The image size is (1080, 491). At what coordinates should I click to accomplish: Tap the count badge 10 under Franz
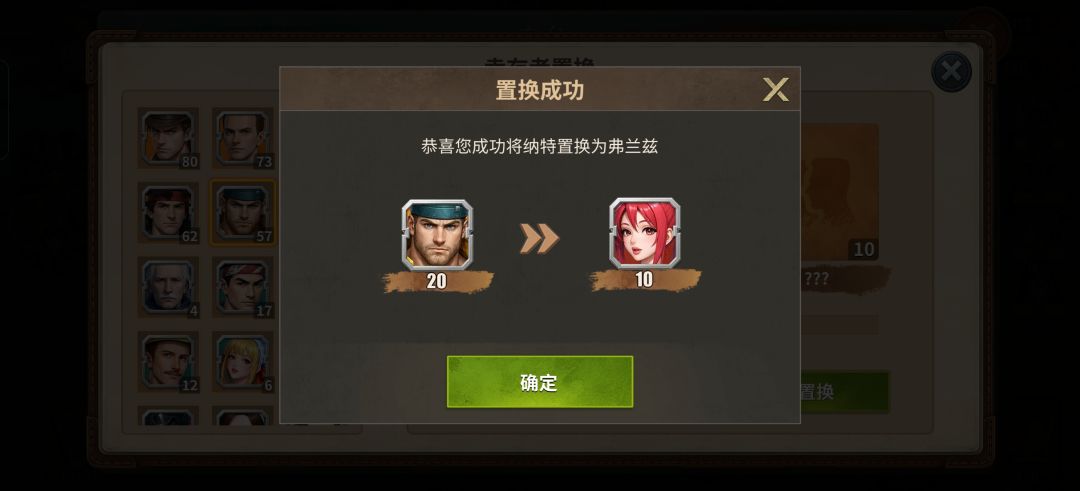pos(645,280)
